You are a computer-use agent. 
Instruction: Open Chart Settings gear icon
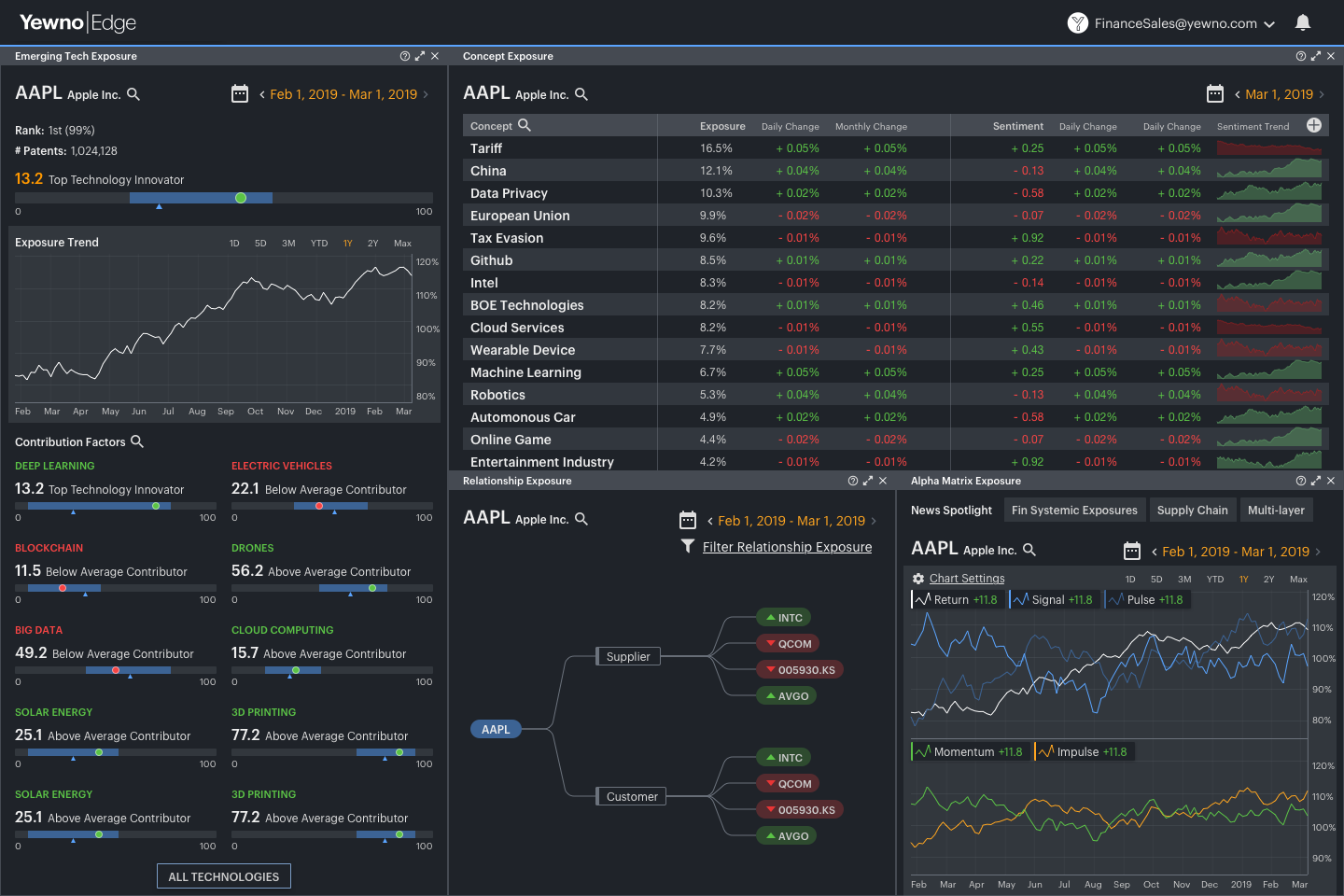pos(918,579)
